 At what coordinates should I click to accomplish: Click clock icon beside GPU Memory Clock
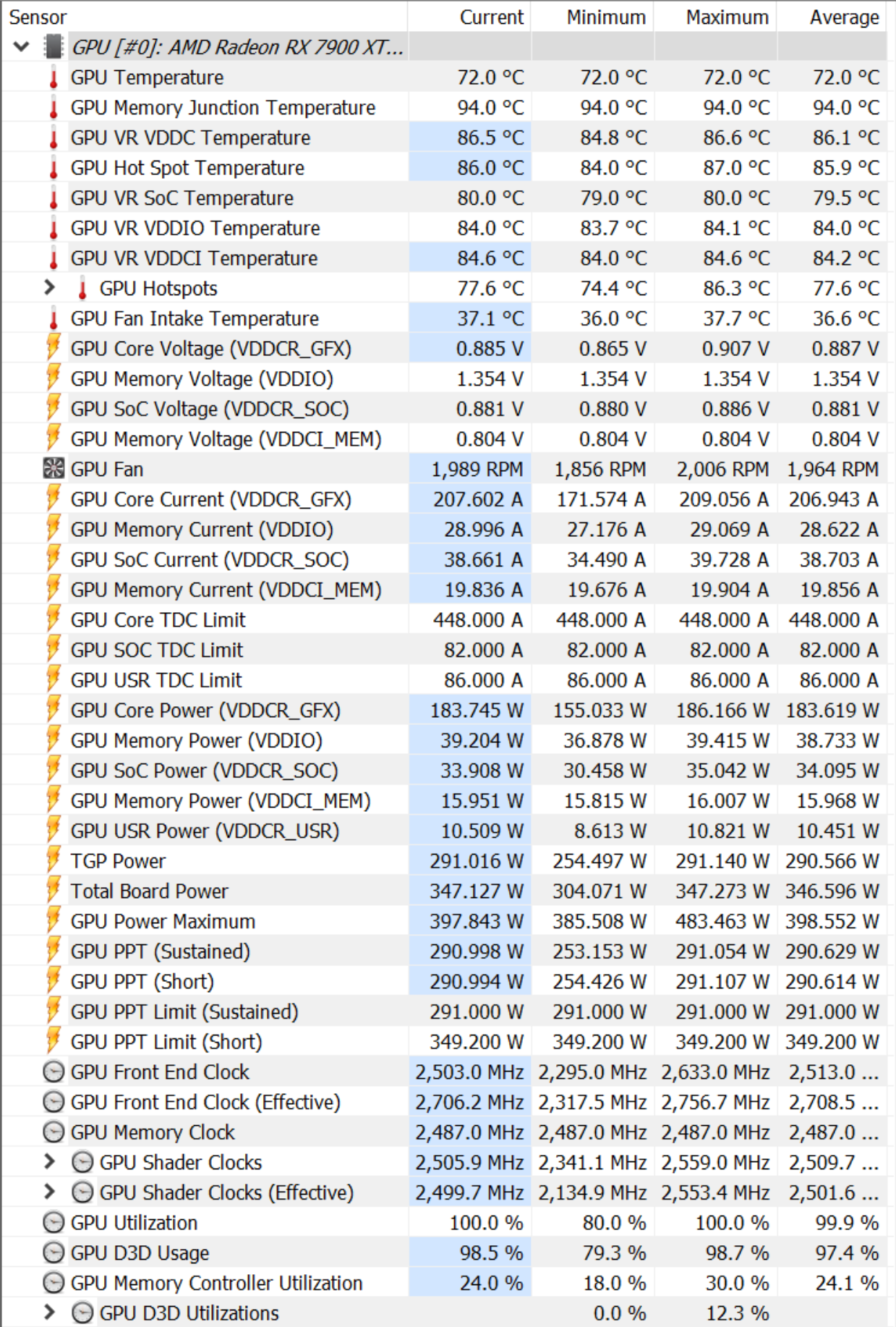54,1132
